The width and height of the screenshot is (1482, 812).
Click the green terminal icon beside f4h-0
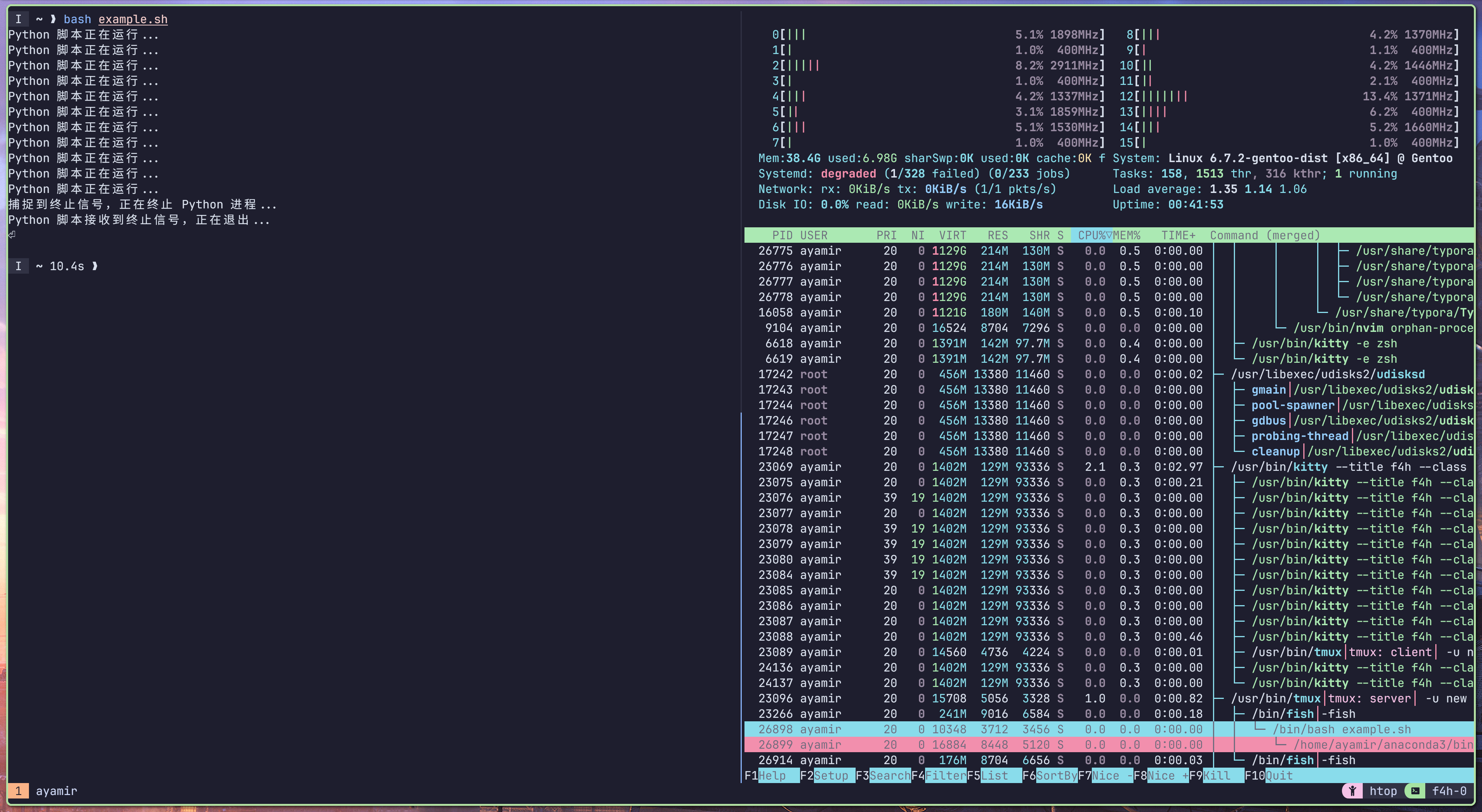tap(1415, 791)
